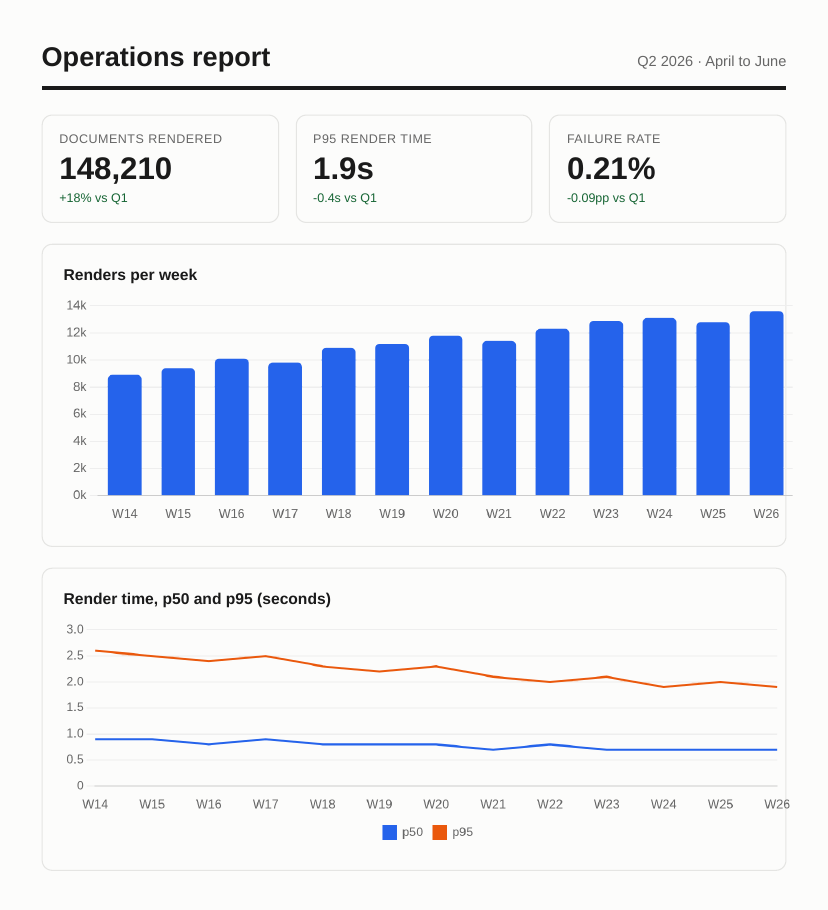Click the W14 bar in Renders per week
Viewport: 828px width, 910px height.
[125, 435]
